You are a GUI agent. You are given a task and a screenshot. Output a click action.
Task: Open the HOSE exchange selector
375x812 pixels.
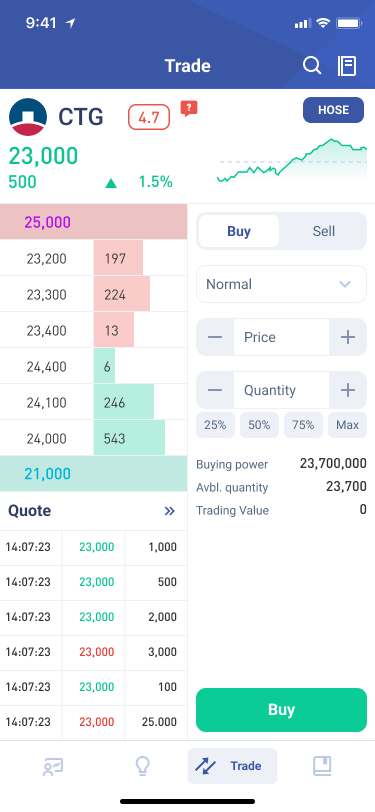coord(334,110)
